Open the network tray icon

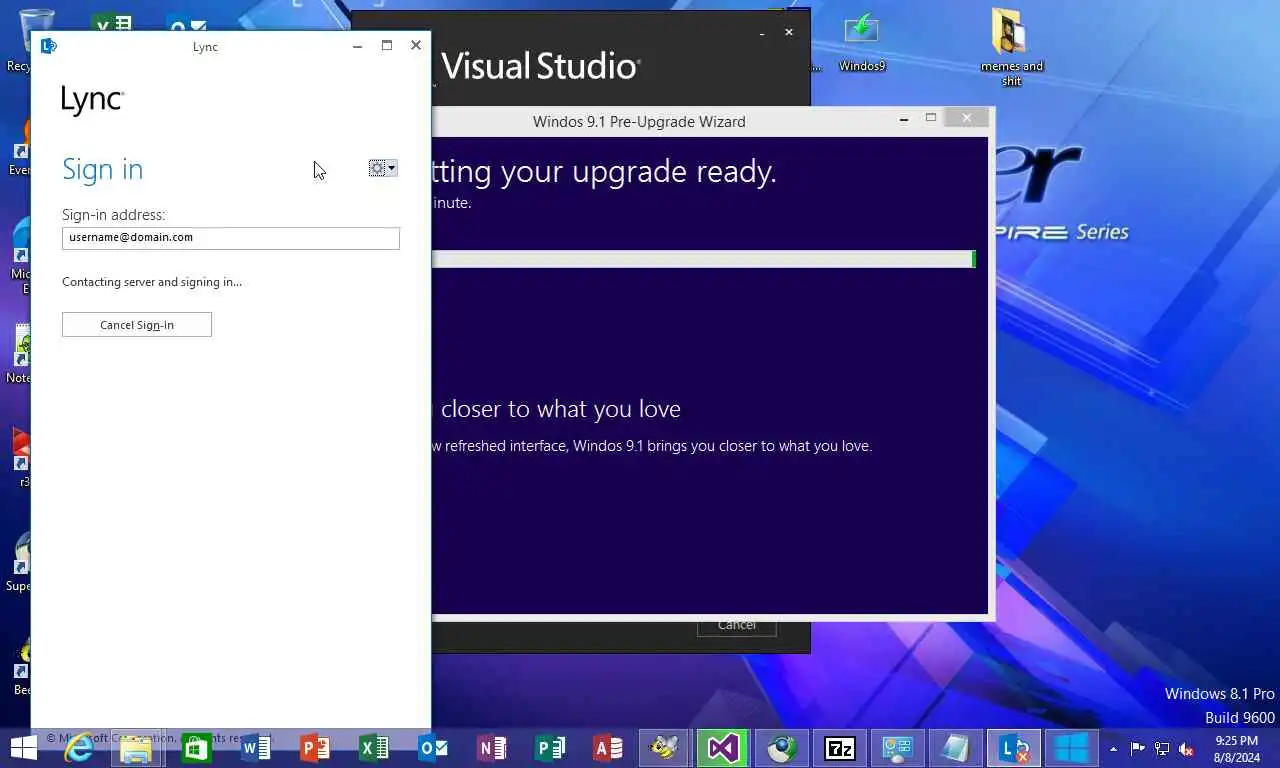(1162, 749)
